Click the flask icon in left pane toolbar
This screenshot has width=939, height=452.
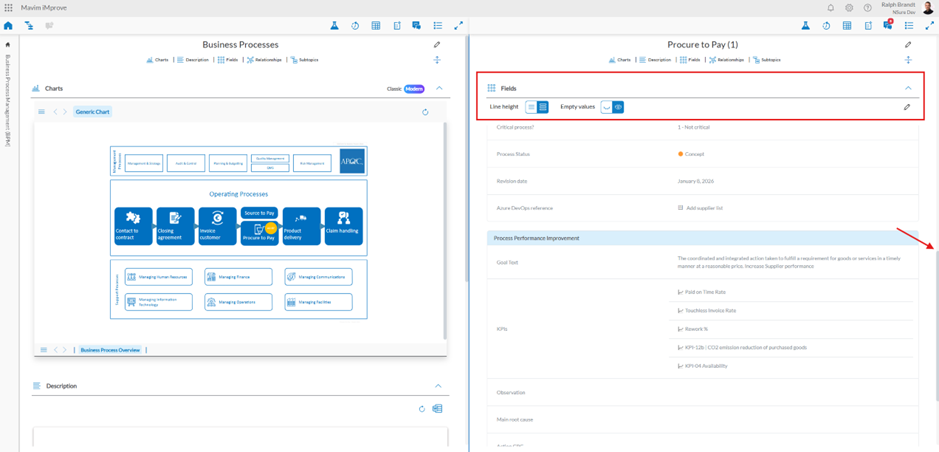tap(334, 26)
